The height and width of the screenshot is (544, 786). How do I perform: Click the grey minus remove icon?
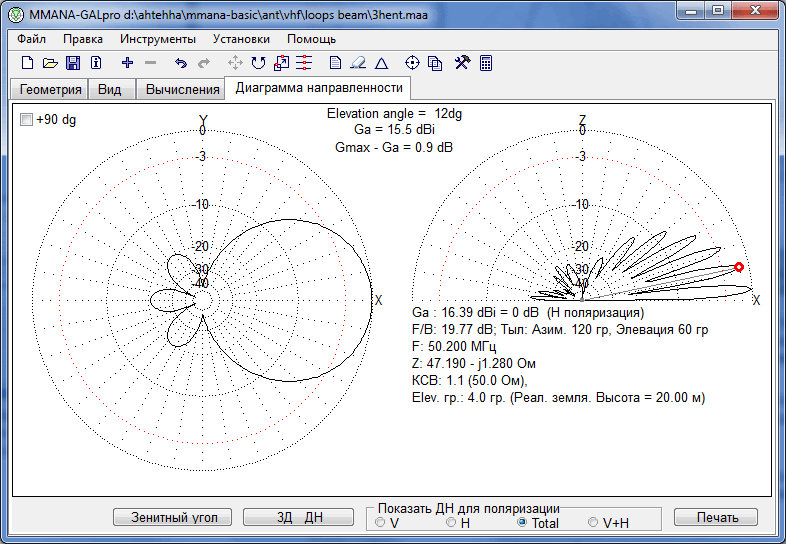pyautogui.click(x=150, y=63)
